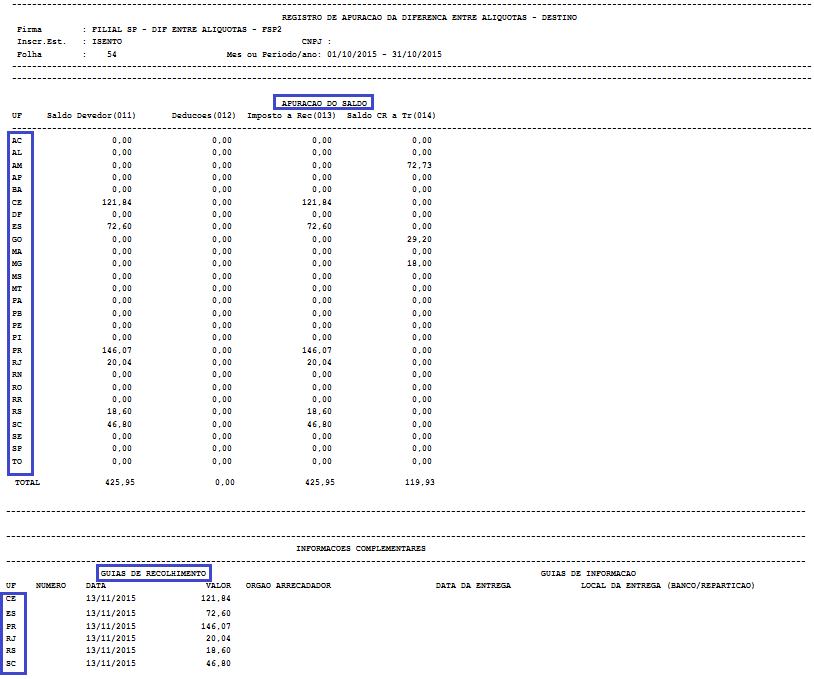Select the Folha number '54'
This screenshot has height=679, width=814.
pos(112,54)
